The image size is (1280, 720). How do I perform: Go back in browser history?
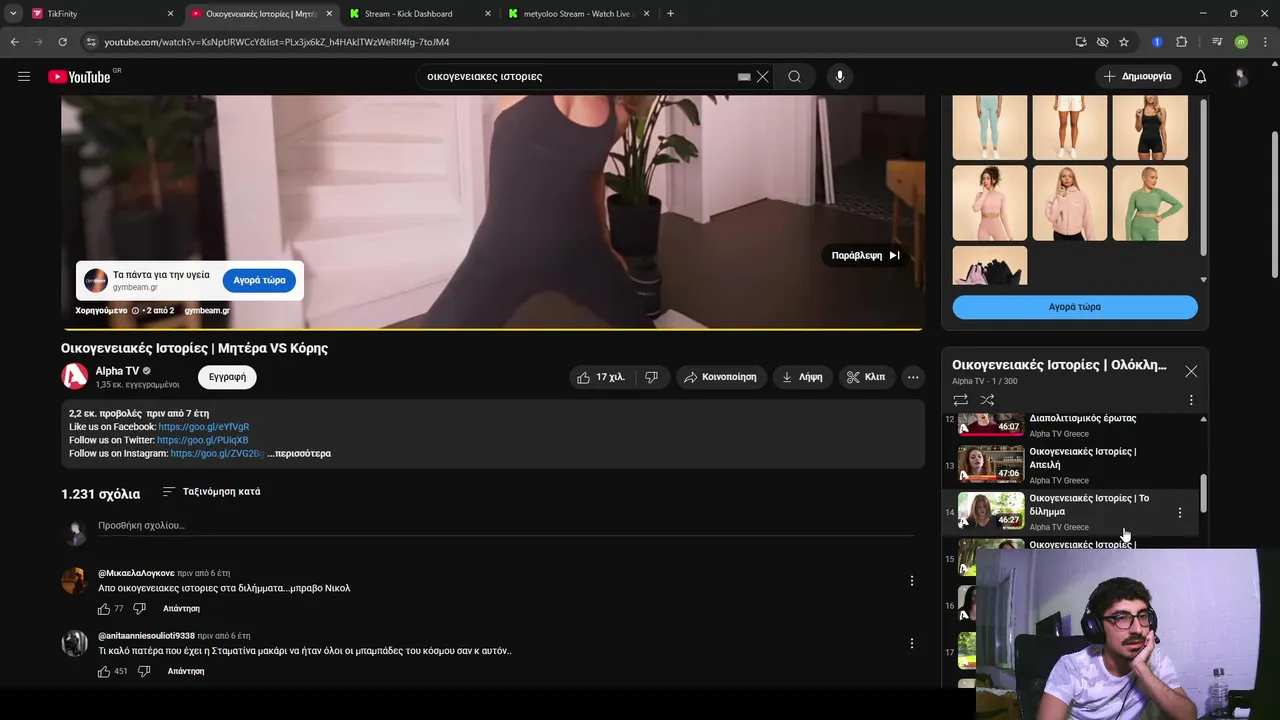click(x=14, y=42)
